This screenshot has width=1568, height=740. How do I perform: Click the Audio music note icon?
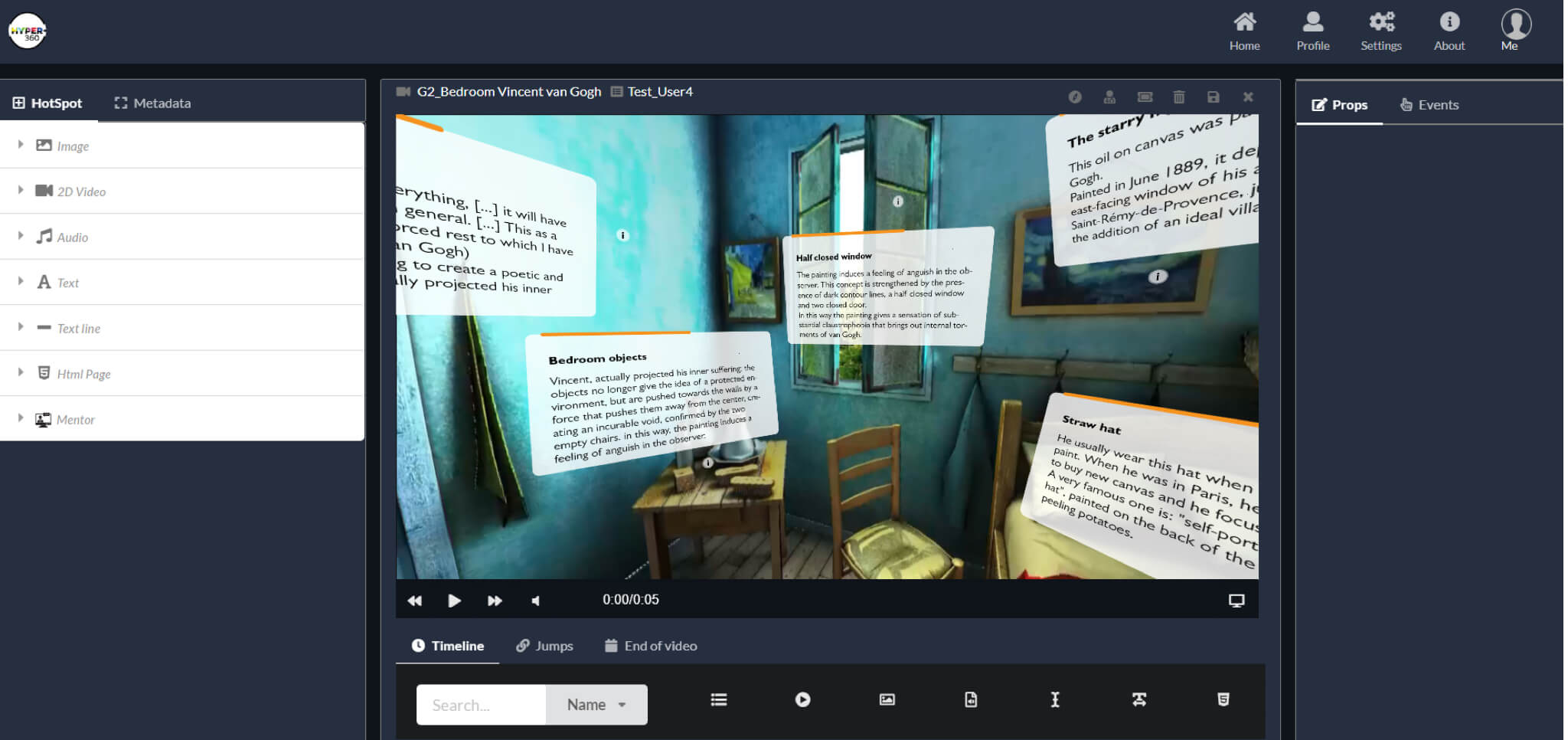pos(44,236)
